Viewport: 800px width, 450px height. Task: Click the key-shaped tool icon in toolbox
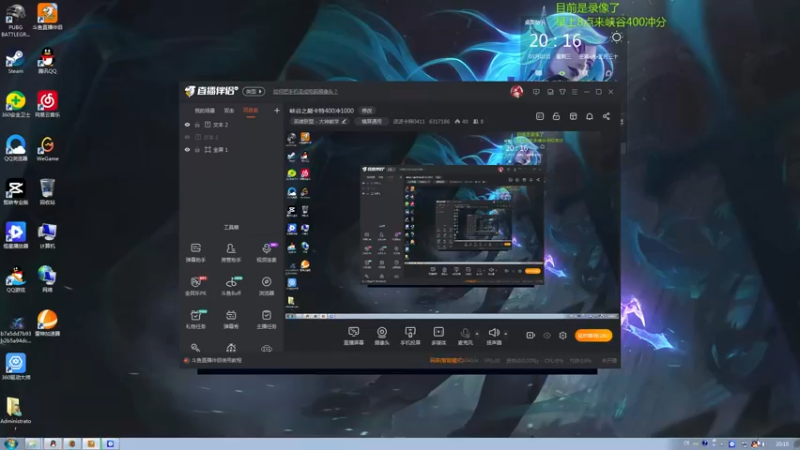point(195,348)
